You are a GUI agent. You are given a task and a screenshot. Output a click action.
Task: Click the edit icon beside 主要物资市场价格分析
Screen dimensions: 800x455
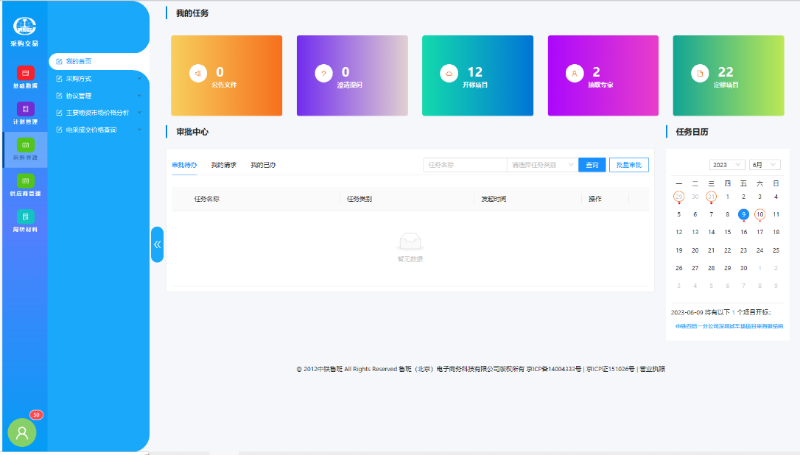click(59, 113)
